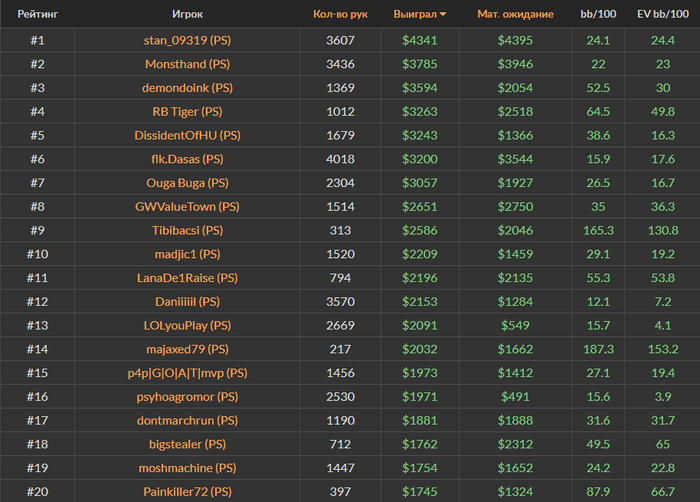Sort table by Кол-во рук column

pyautogui.click(x=340, y=15)
